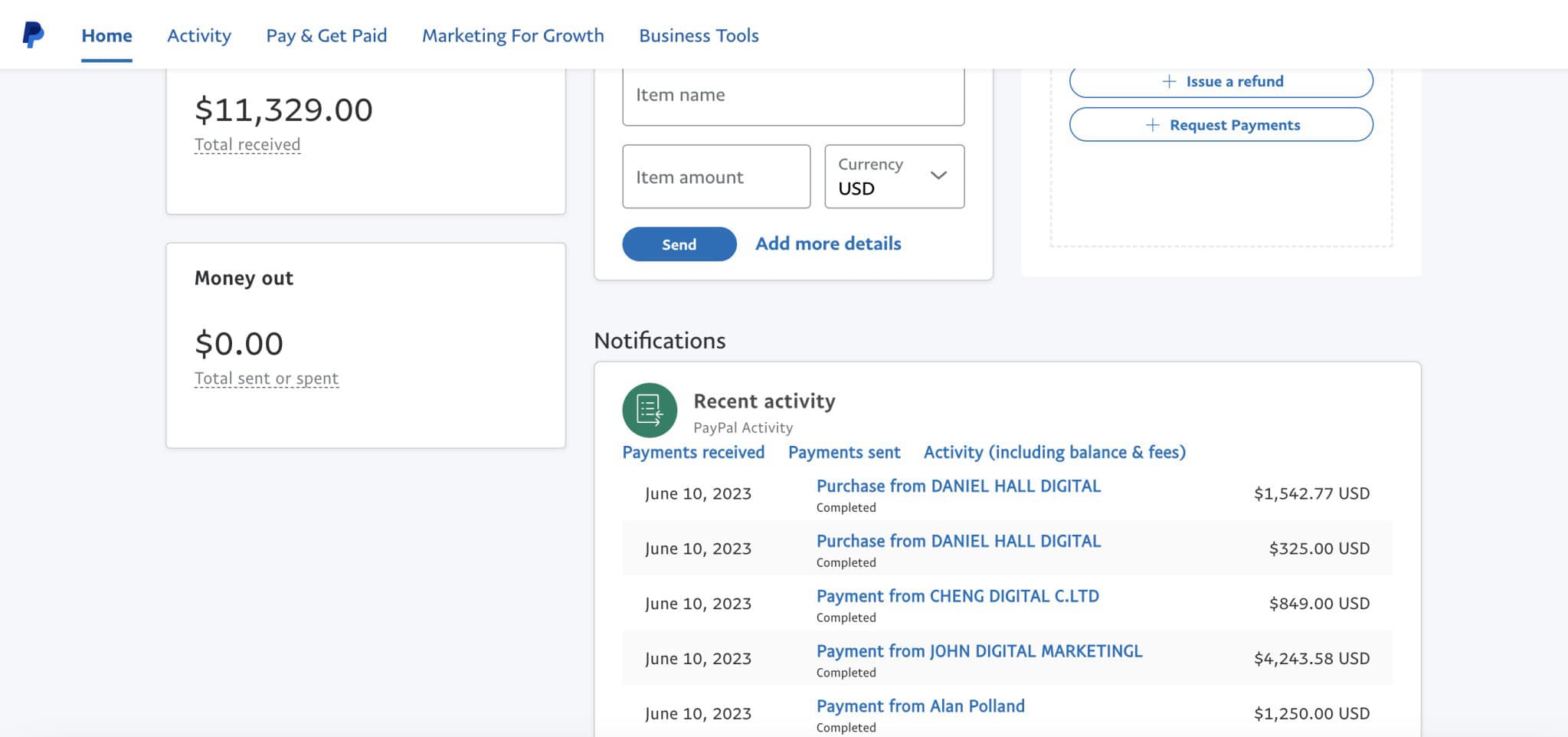Click the plus icon on Issue a refund
Screen dimensions: 1568x737
coord(1169,81)
